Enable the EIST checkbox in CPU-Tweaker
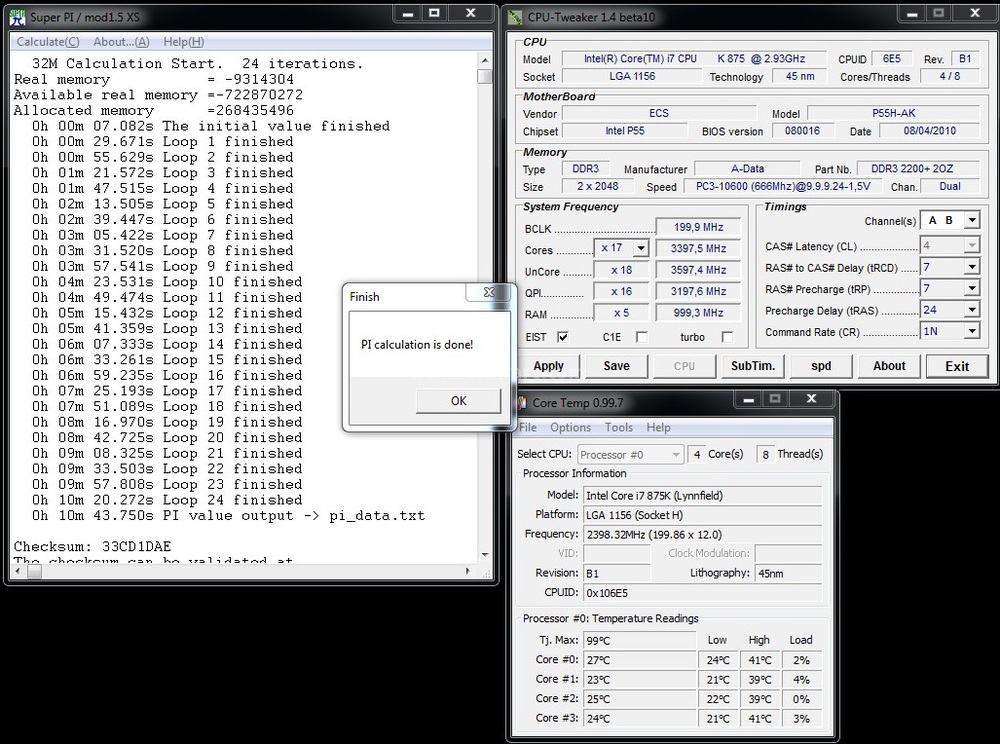 [562, 337]
